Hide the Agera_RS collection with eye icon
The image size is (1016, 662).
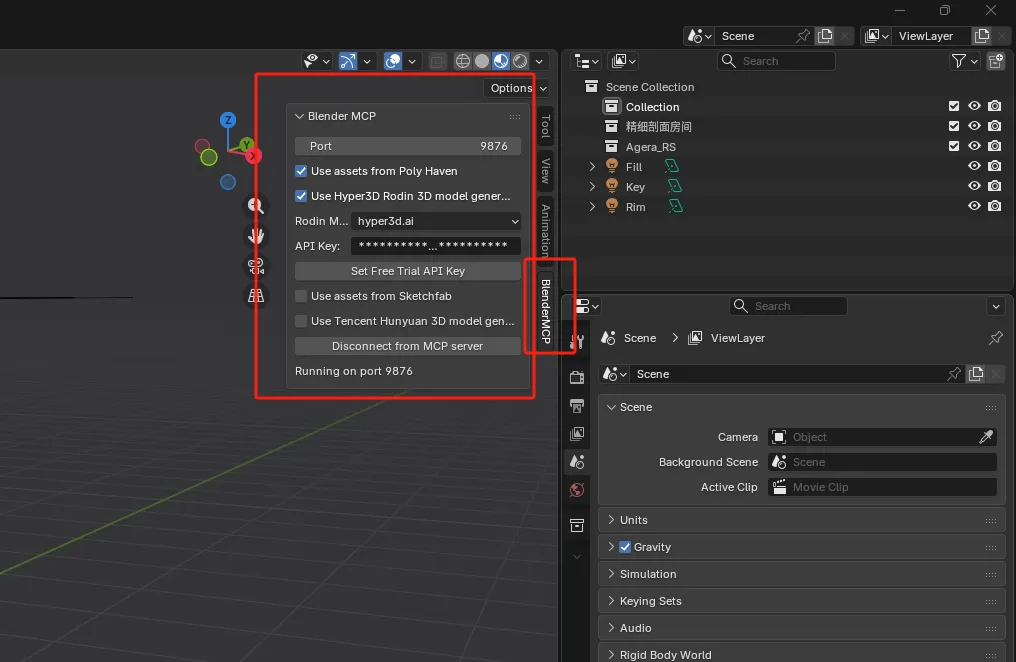974,146
